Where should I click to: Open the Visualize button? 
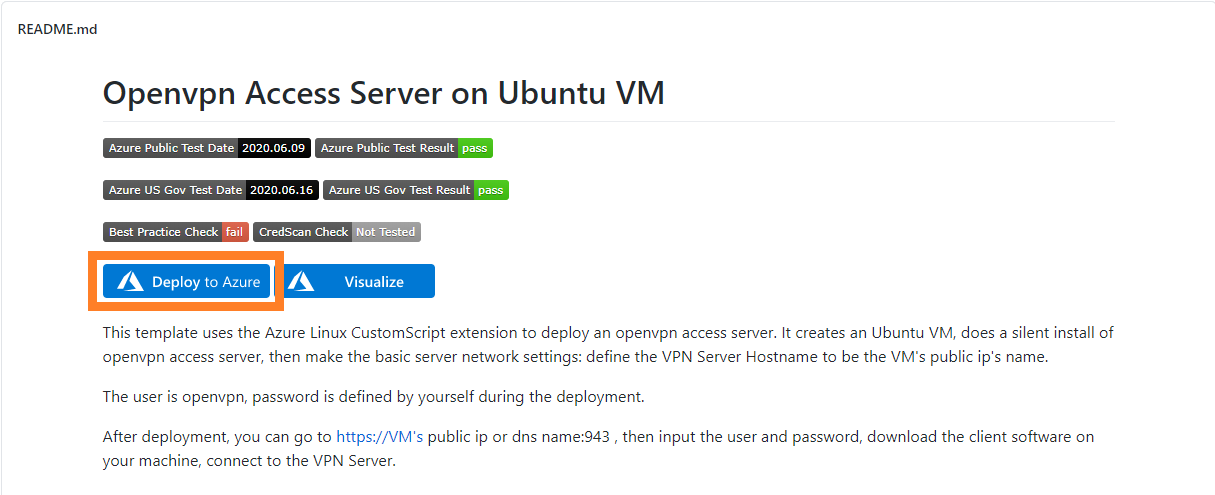pos(356,282)
